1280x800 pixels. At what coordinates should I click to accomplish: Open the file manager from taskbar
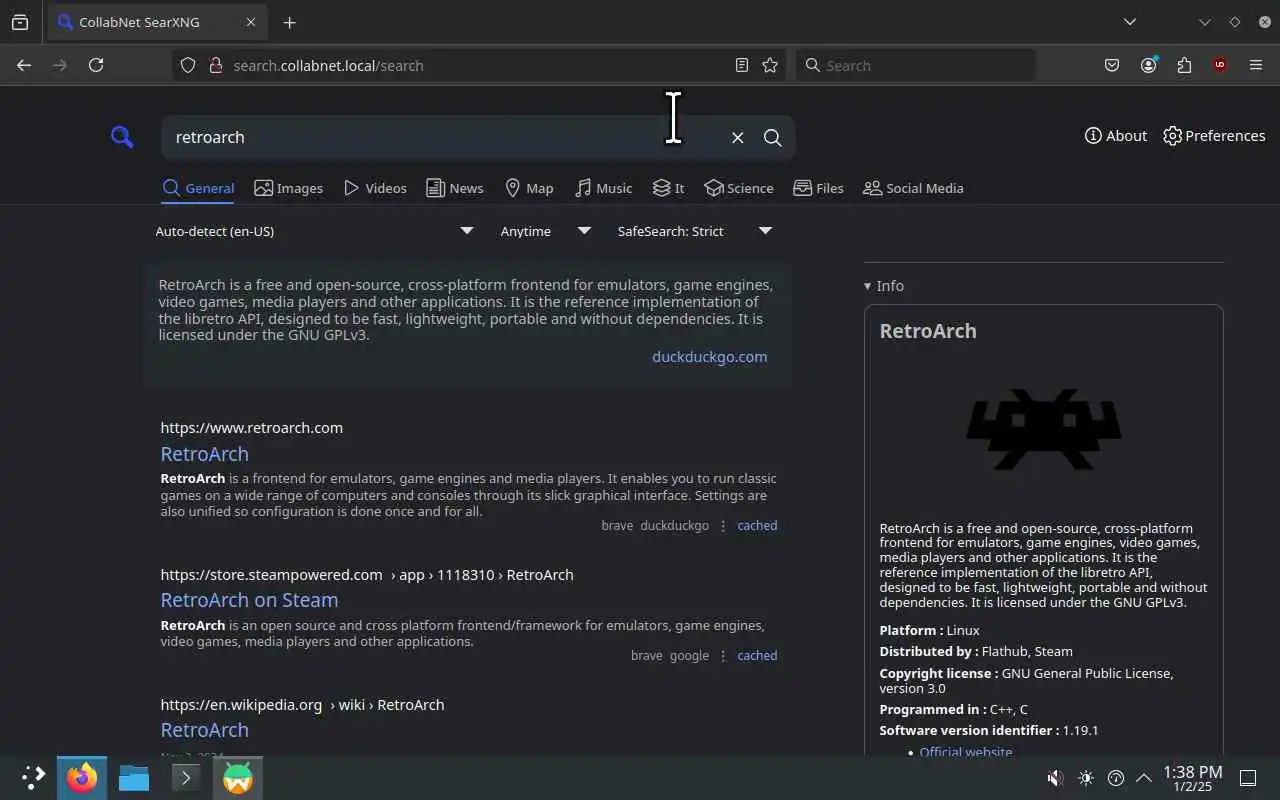134,777
